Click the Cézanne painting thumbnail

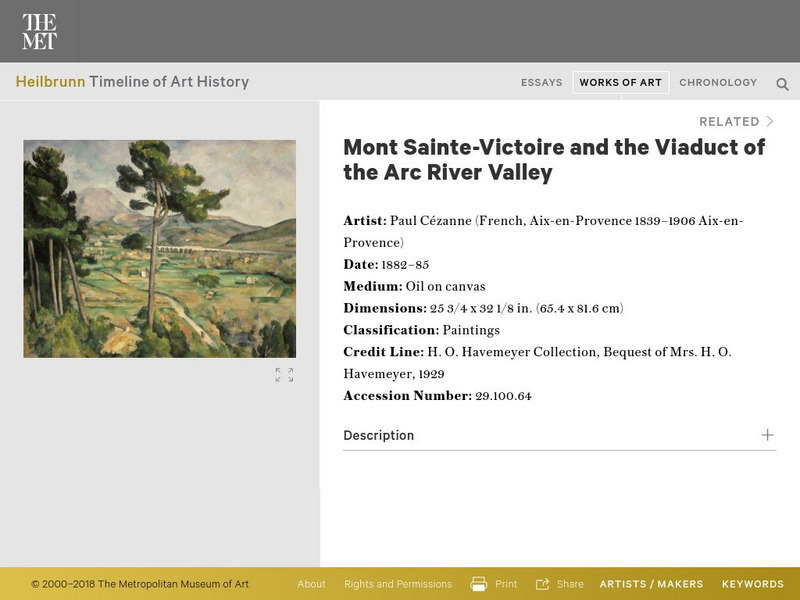160,249
